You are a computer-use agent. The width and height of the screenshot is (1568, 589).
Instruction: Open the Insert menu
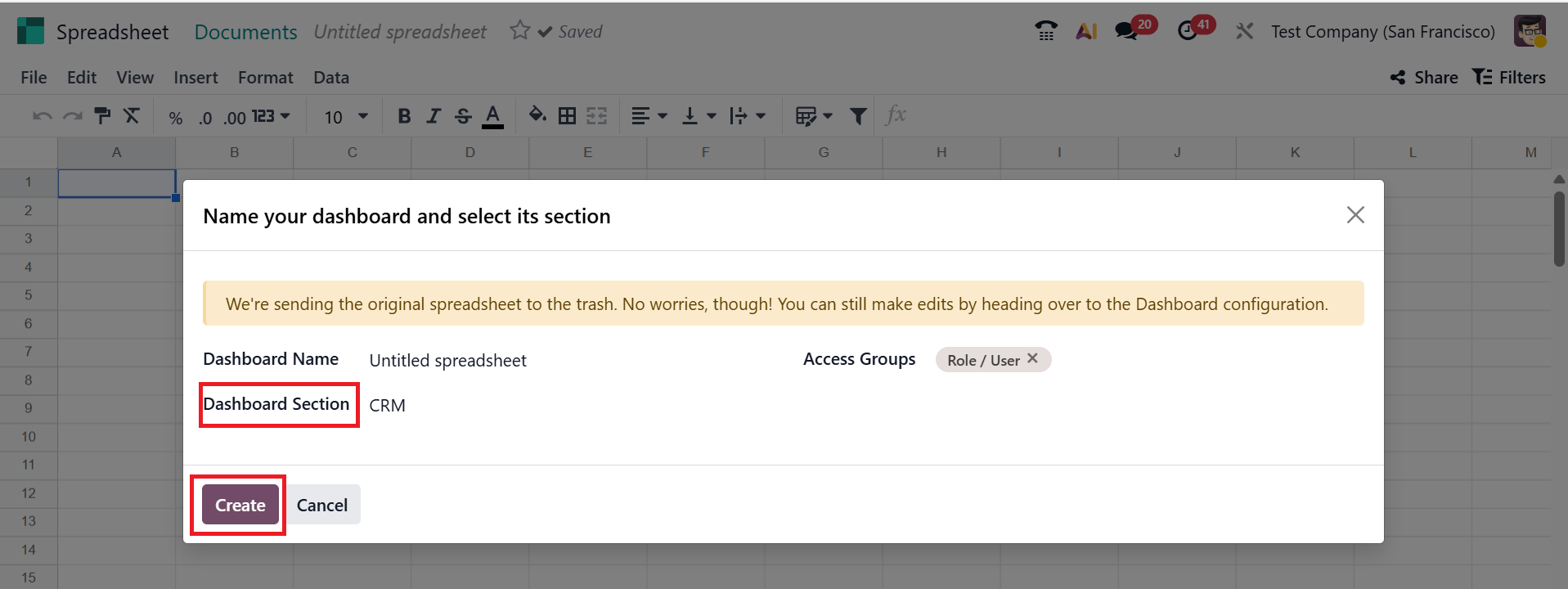[x=195, y=78]
